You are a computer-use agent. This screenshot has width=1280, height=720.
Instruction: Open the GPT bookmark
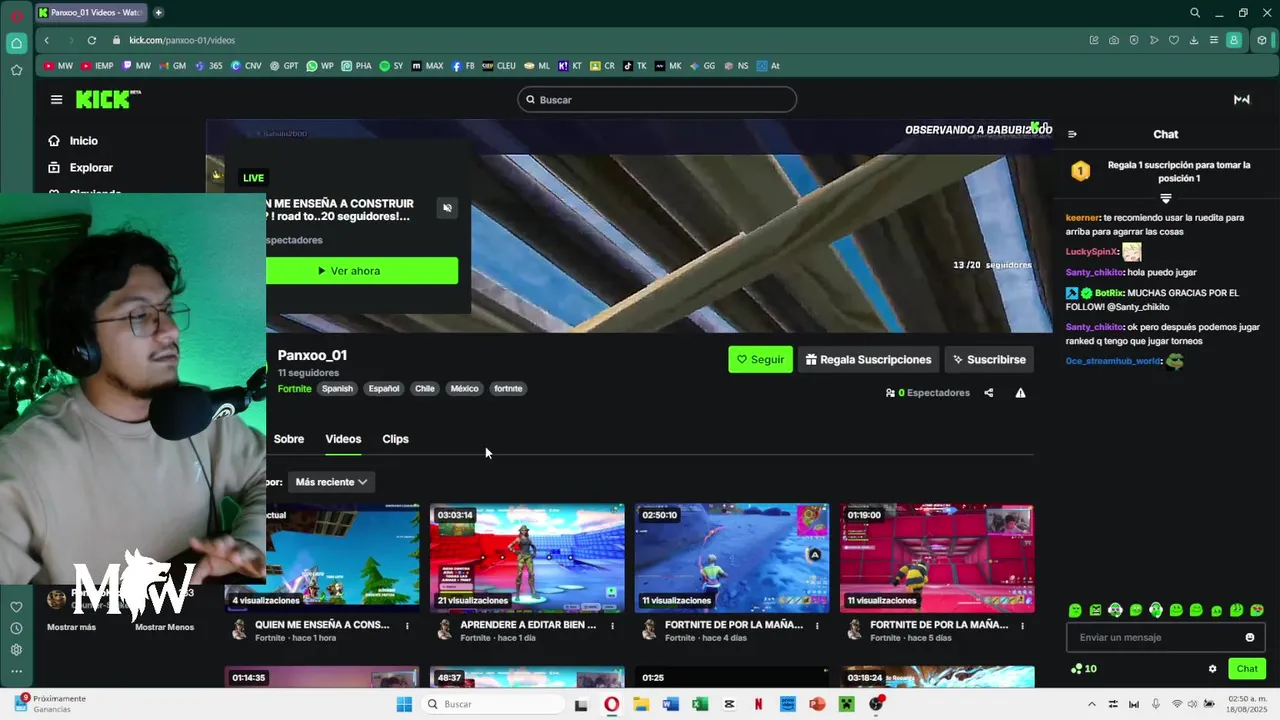click(x=284, y=66)
